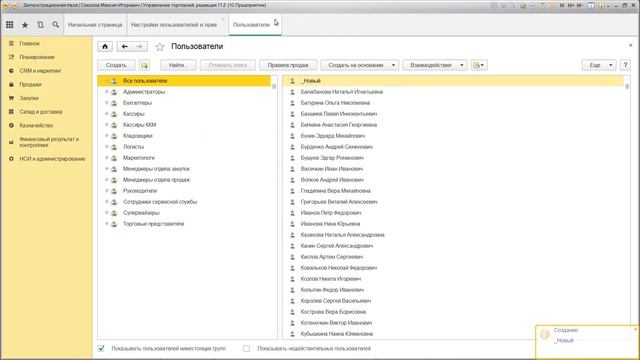Select Все пользователи group
This screenshot has height=360, width=640.
pos(184,81)
